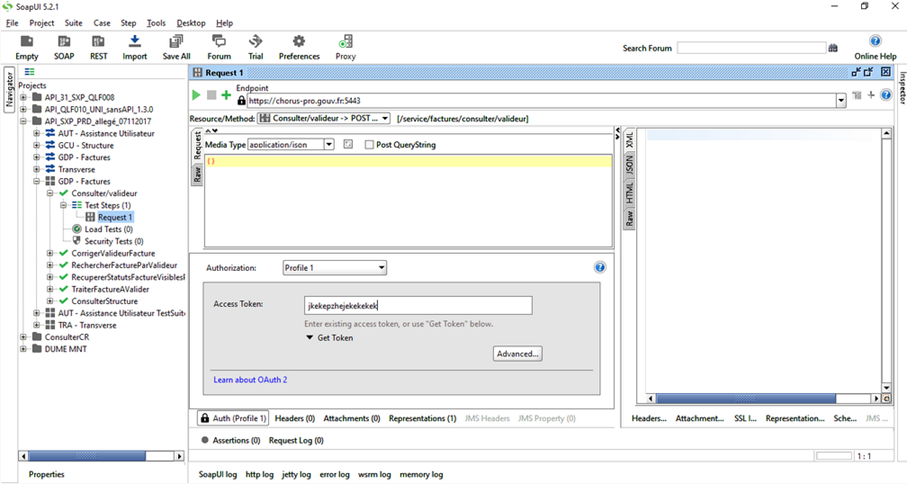Click the response pane horizontal scrollbar

pyautogui.click(x=746, y=398)
